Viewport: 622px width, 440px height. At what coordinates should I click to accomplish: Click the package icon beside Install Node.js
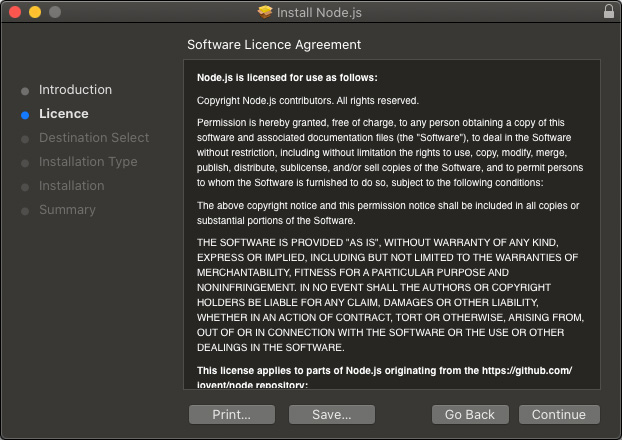pyautogui.click(x=265, y=12)
